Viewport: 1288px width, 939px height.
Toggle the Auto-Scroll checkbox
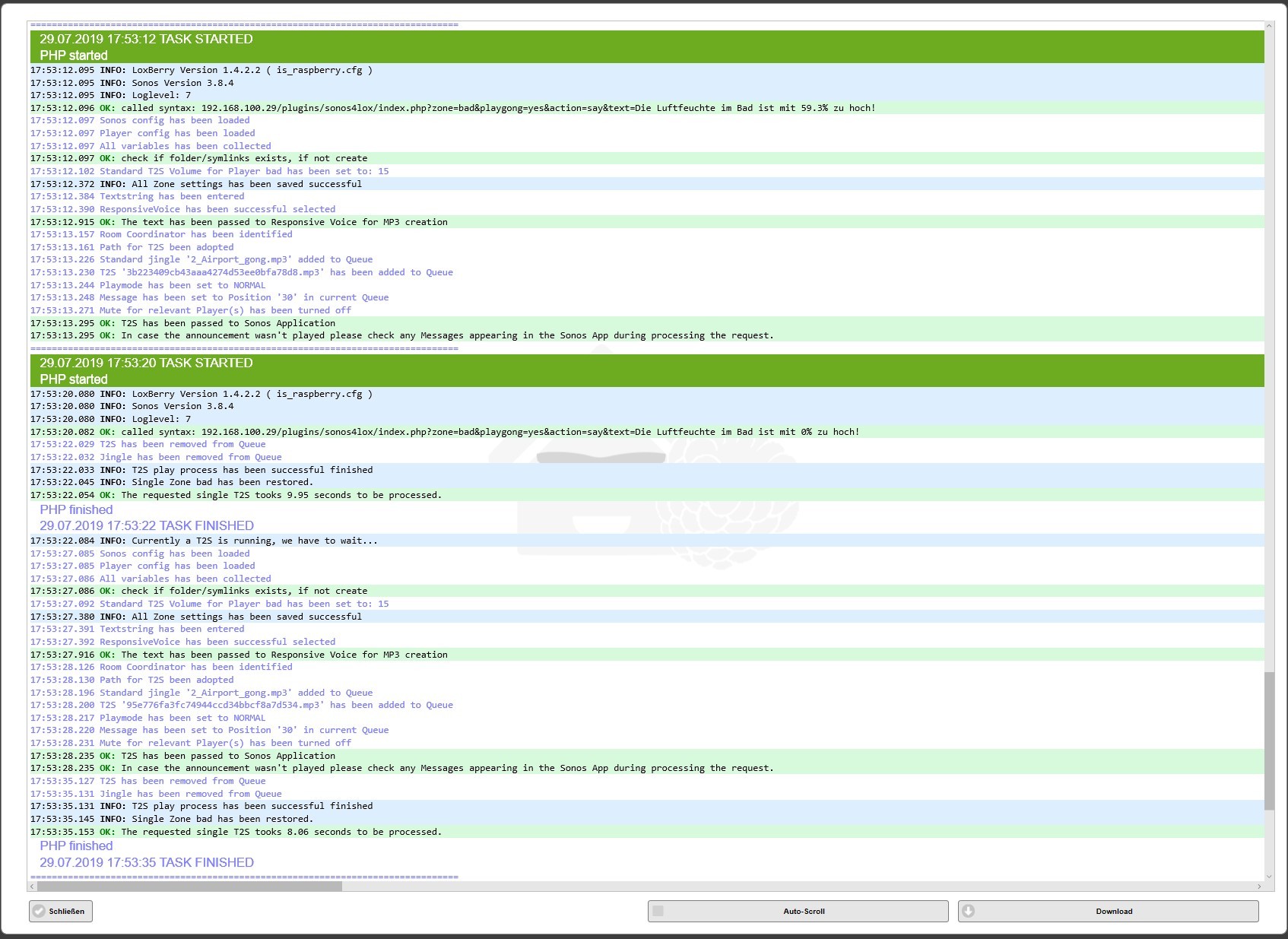click(x=658, y=911)
